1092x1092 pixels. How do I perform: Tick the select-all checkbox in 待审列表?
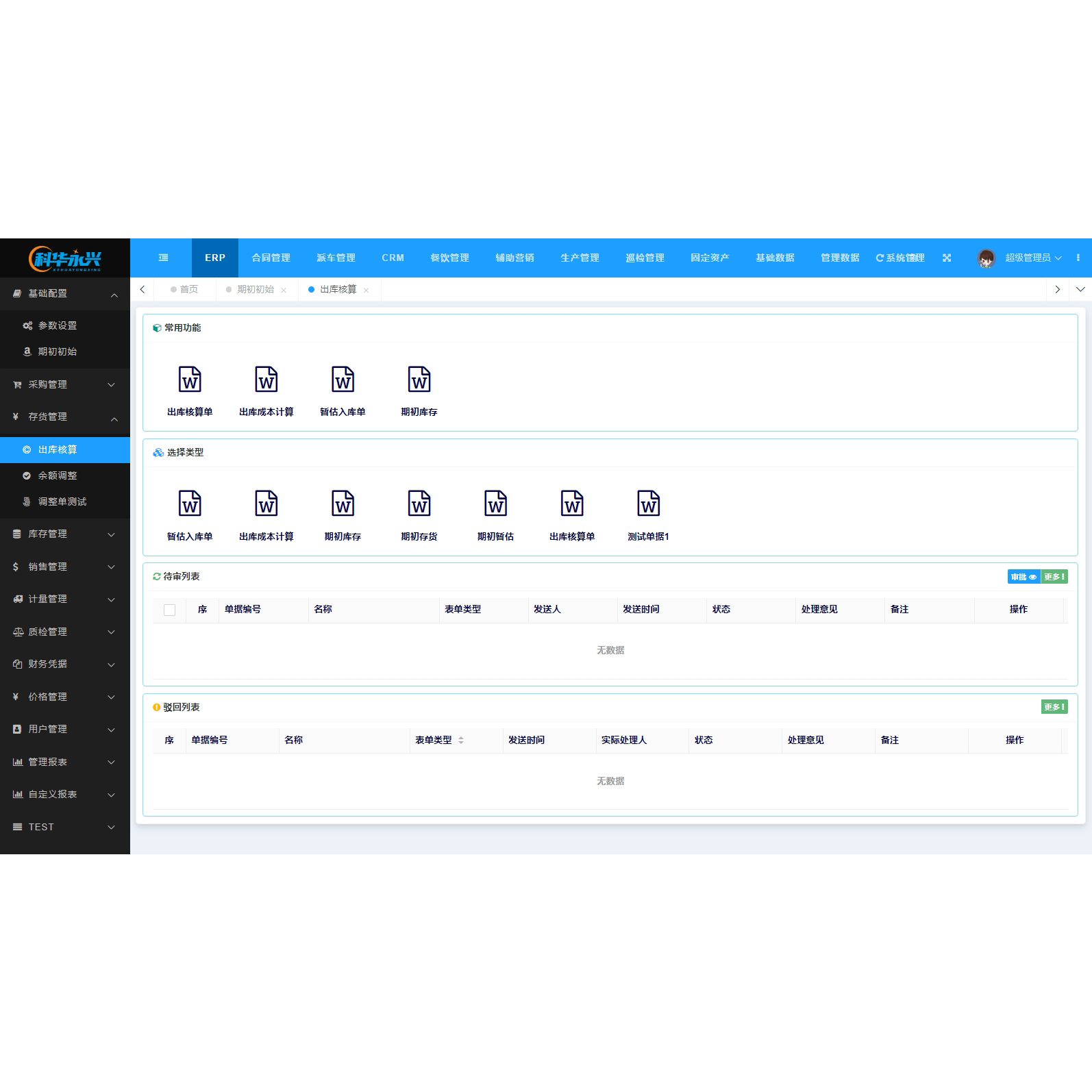point(170,610)
